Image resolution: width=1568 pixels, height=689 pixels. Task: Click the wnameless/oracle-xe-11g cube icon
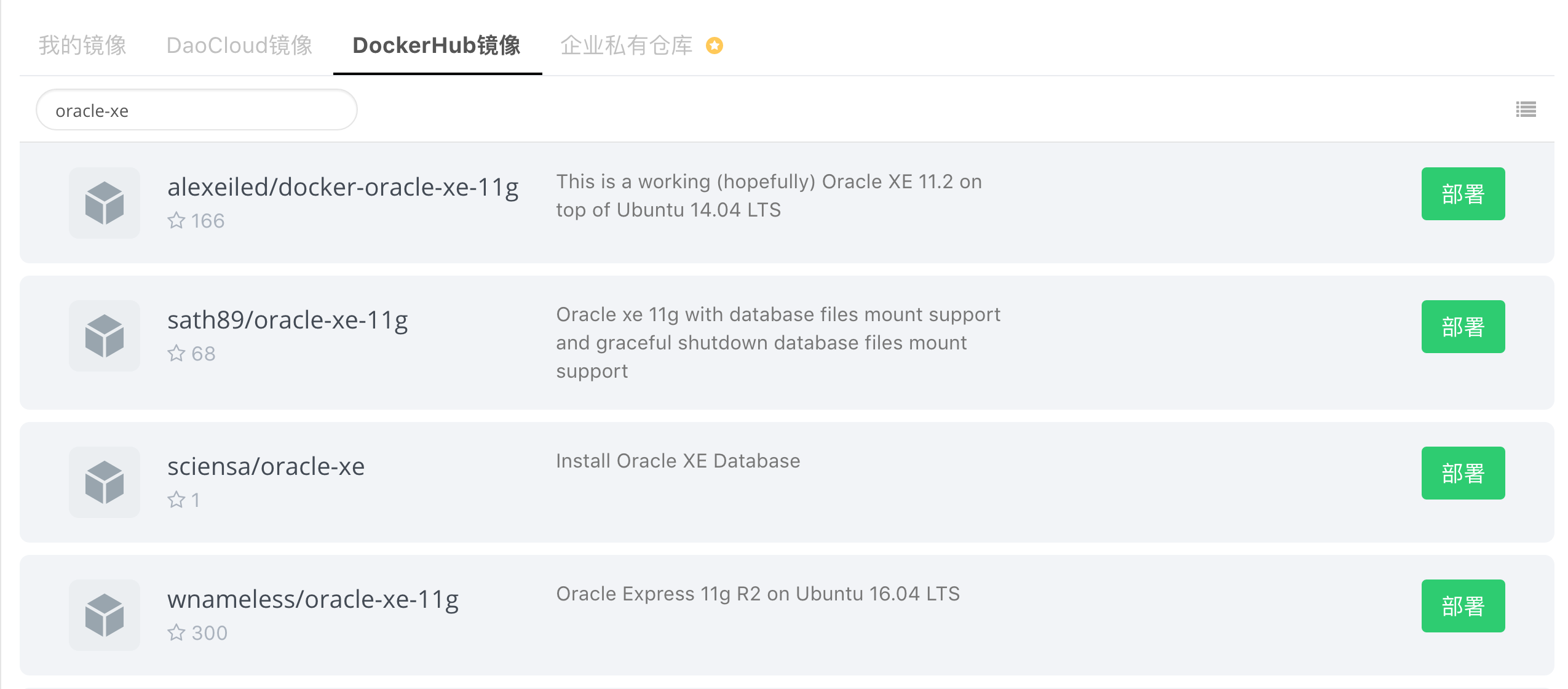105,615
